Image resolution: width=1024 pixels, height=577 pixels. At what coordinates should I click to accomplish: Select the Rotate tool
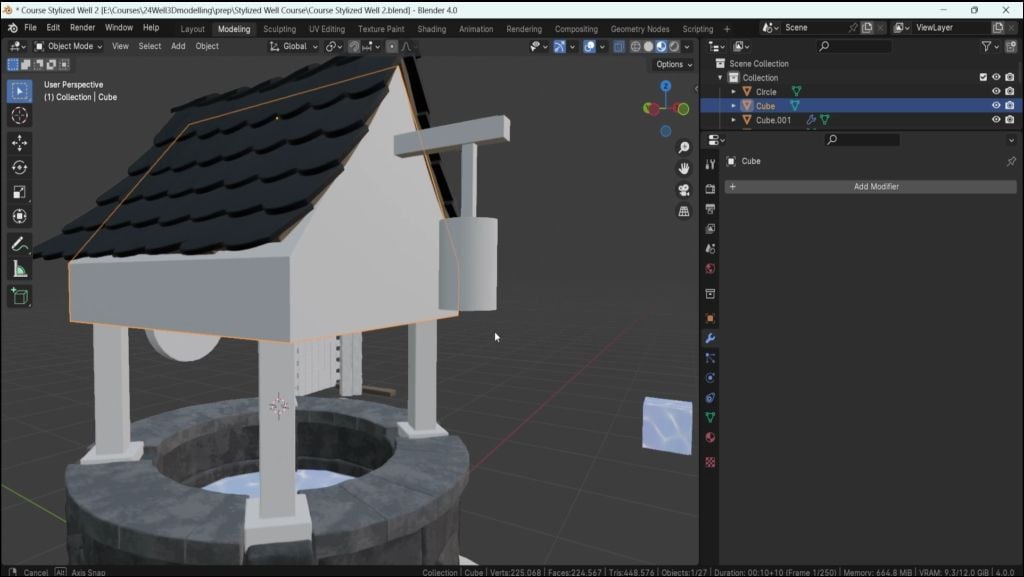tap(19, 168)
